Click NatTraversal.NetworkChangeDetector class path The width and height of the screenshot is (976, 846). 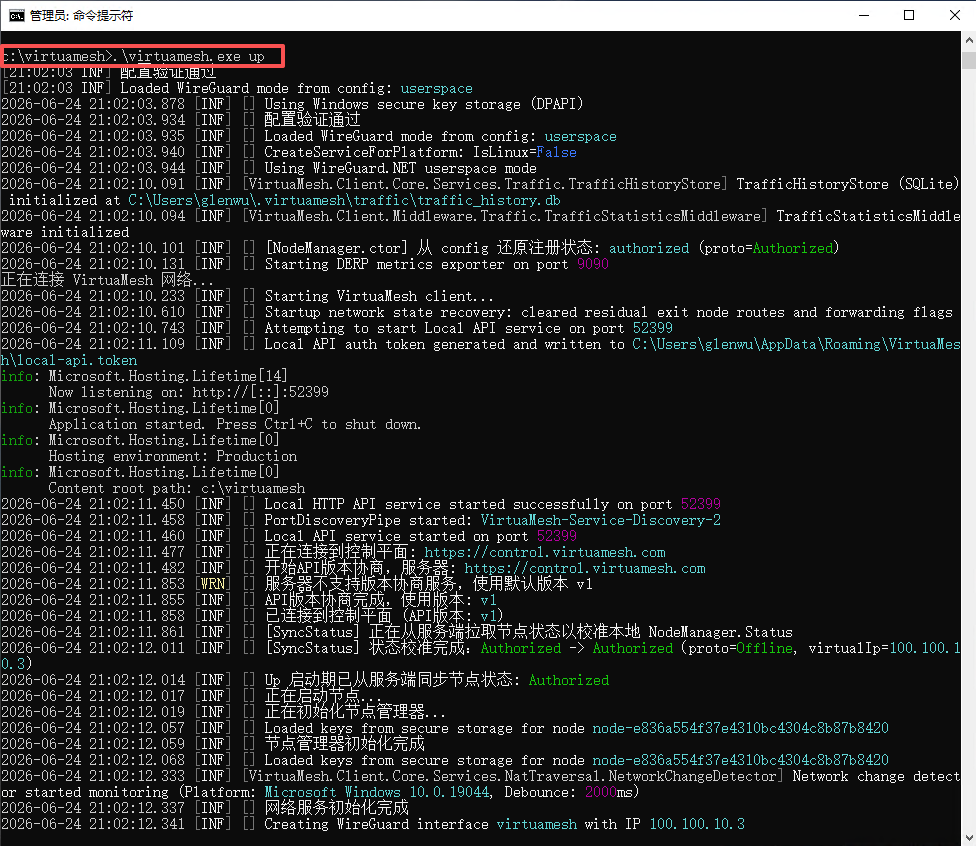tap(512, 776)
